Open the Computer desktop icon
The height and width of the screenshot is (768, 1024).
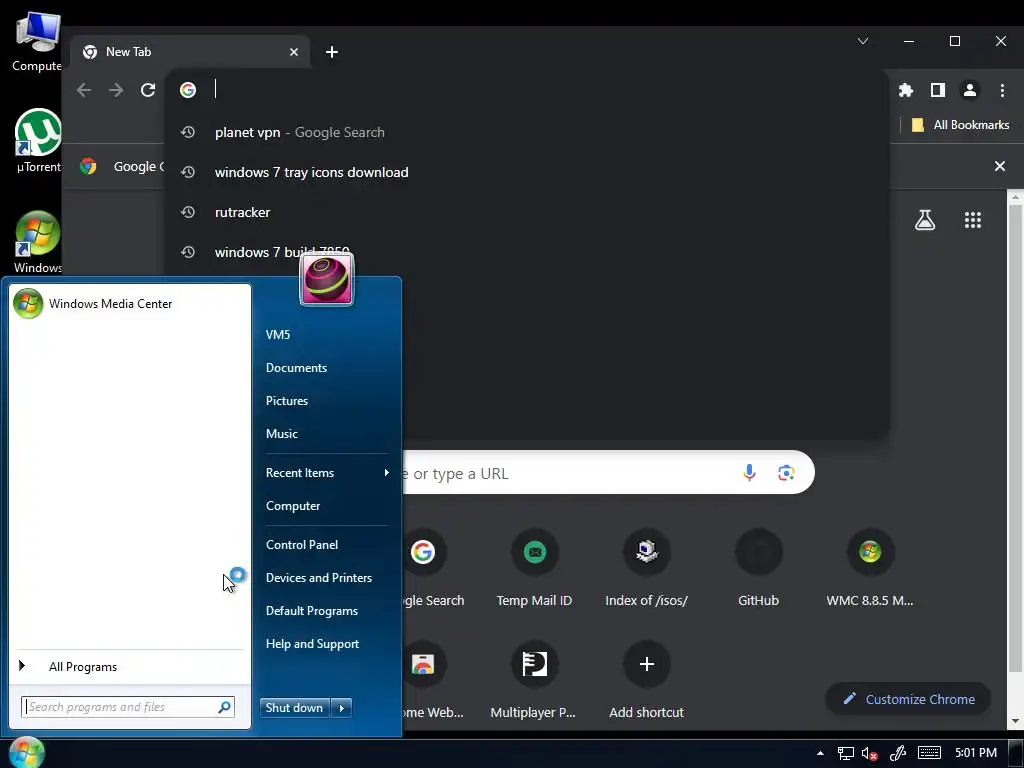37,41
